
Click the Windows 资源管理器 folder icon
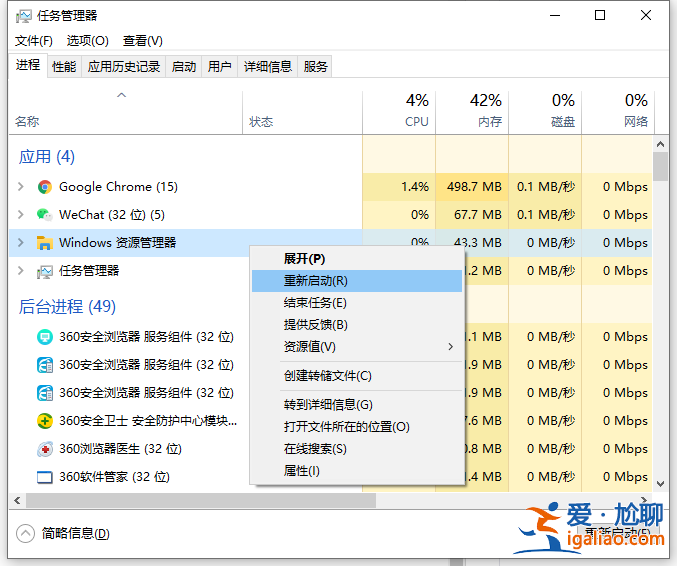(x=44, y=243)
